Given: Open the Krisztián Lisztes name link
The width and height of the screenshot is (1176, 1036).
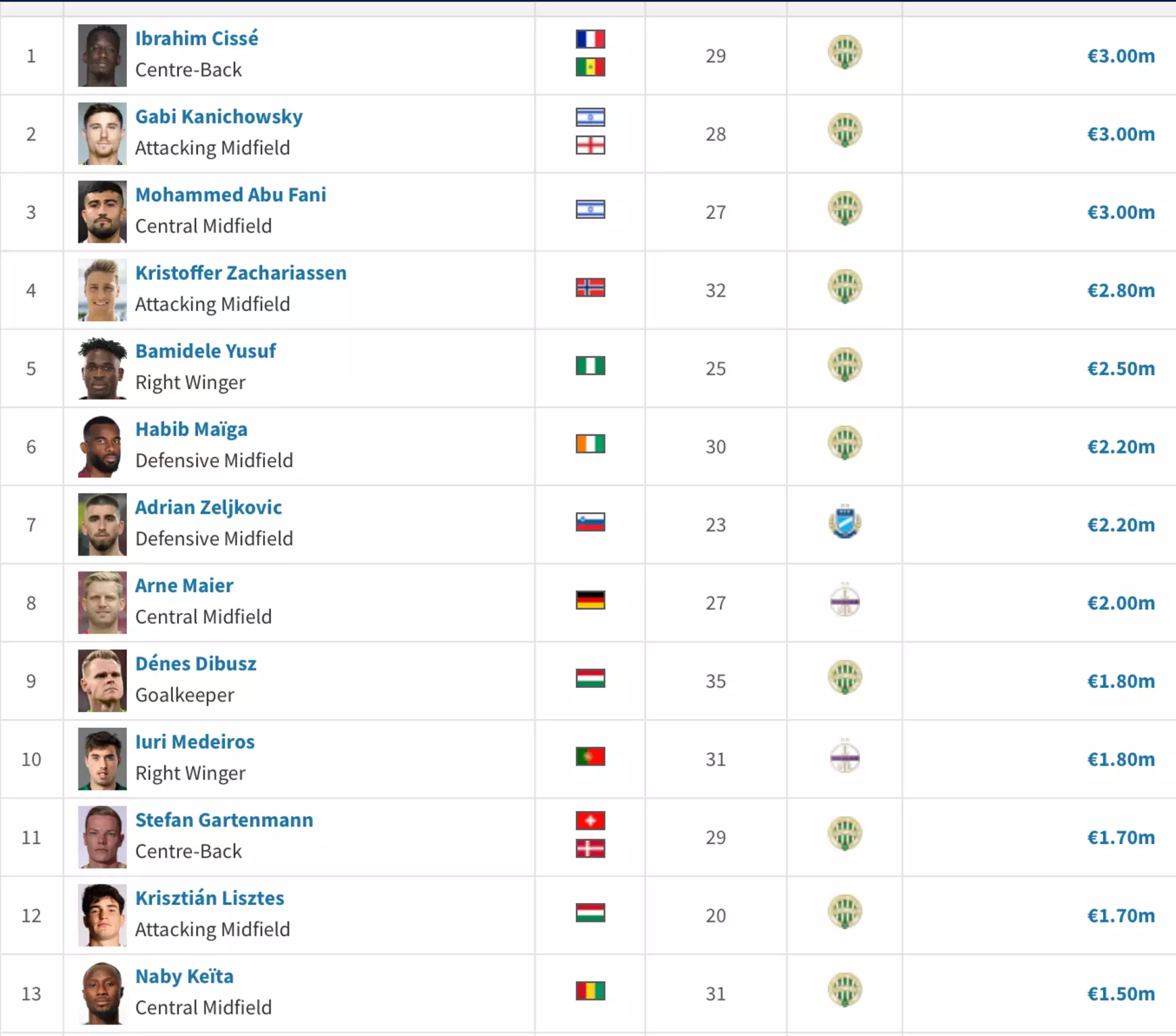Looking at the screenshot, I should pyautogui.click(x=210, y=898).
